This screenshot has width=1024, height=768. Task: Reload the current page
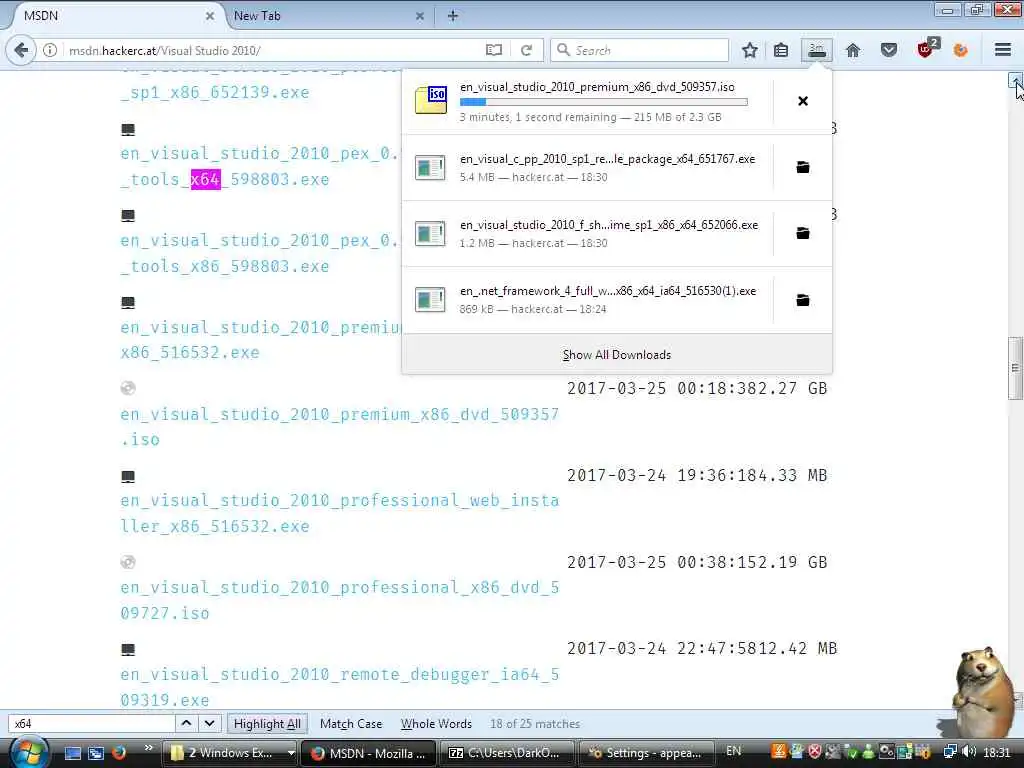526,50
